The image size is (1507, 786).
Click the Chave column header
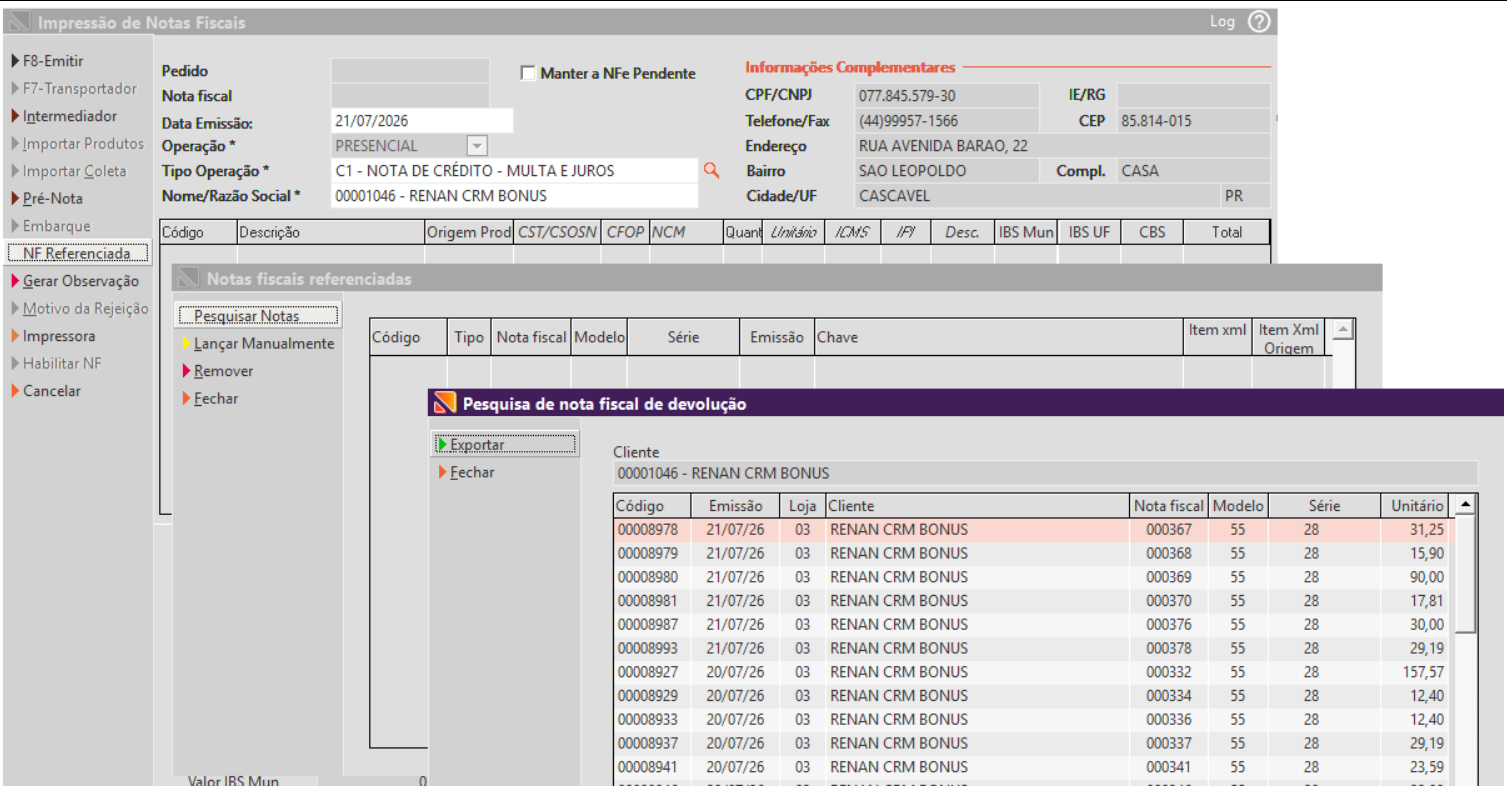tap(998, 338)
